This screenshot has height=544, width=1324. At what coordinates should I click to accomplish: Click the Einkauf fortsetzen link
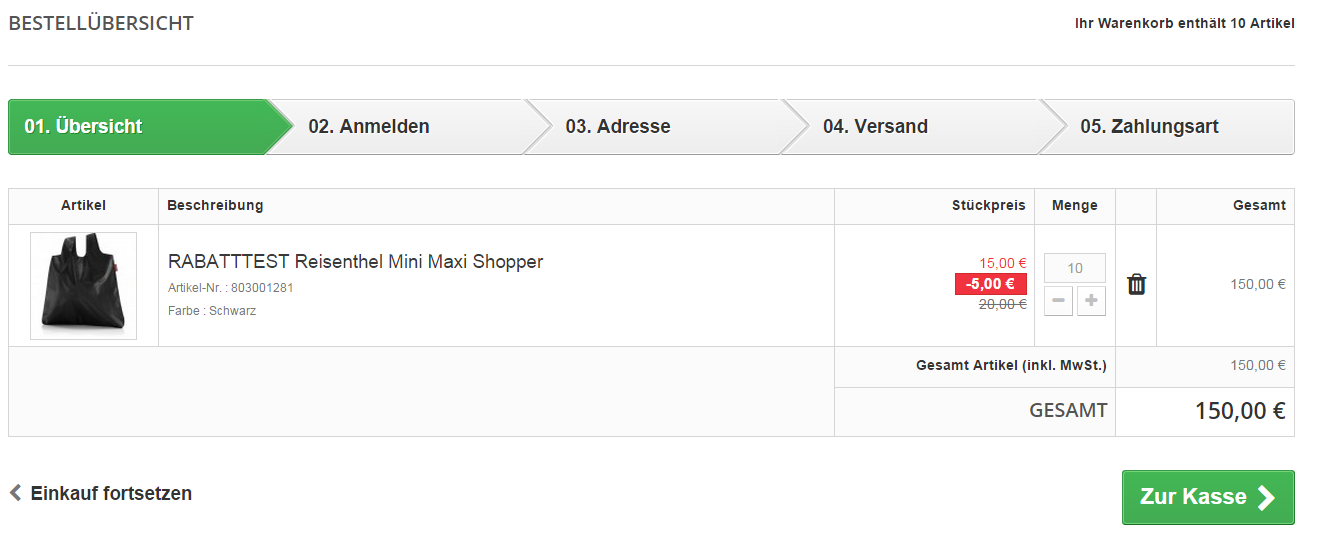pyautogui.click(x=111, y=493)
